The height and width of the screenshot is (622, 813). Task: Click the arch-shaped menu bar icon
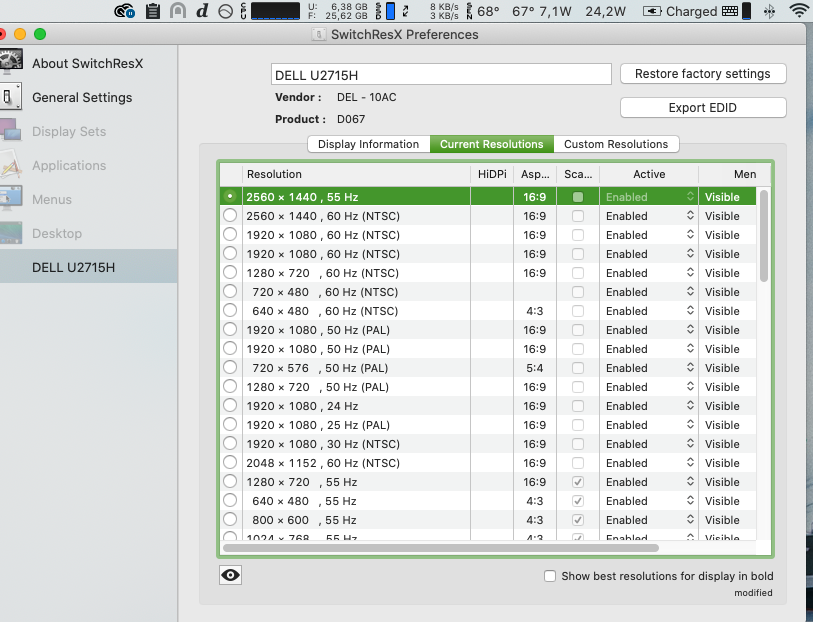click(x=178, y=11)
